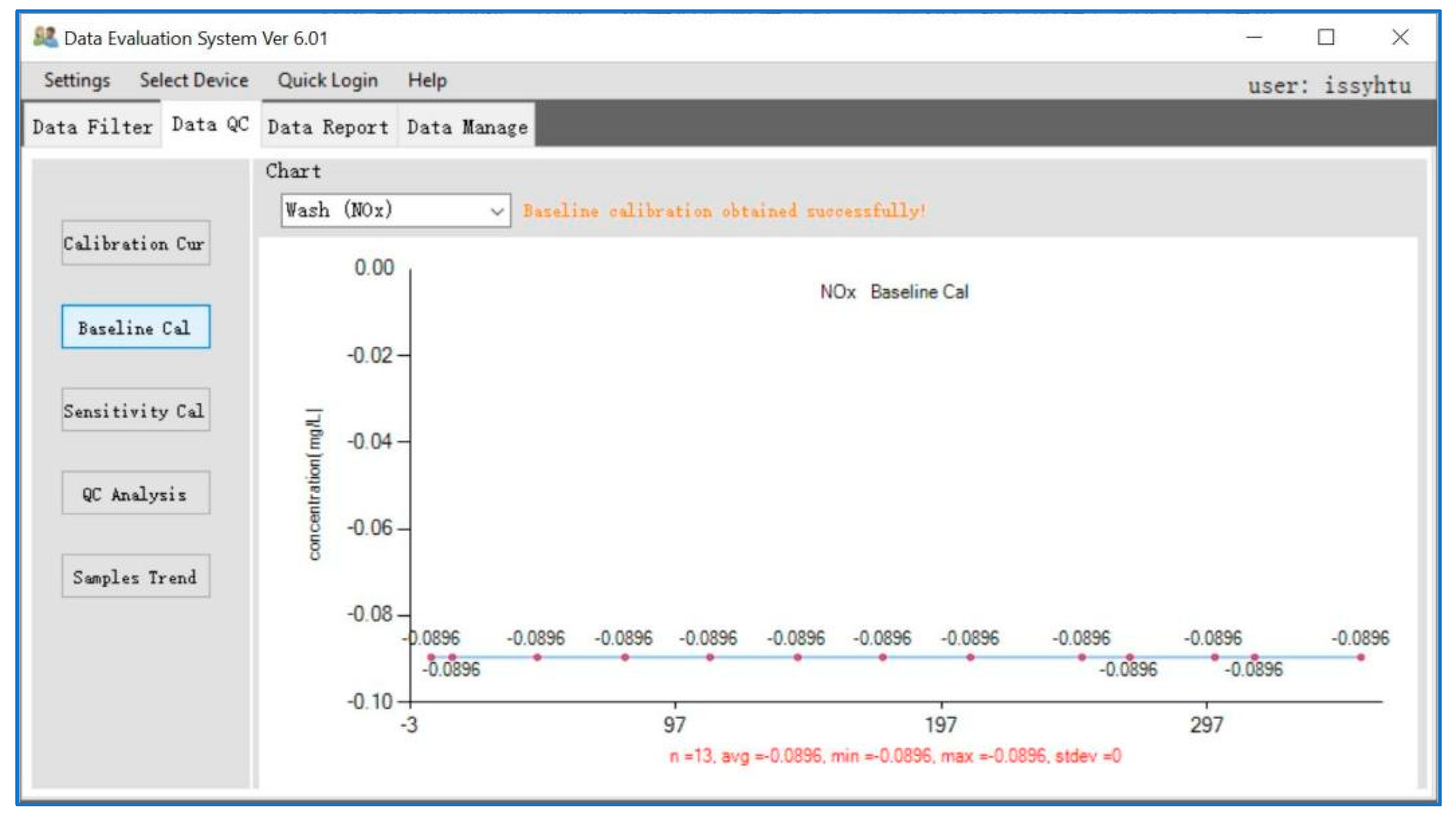The image size is (1456, 820).
Task: Switch to the Data Report tab
Action: (328, 126)
